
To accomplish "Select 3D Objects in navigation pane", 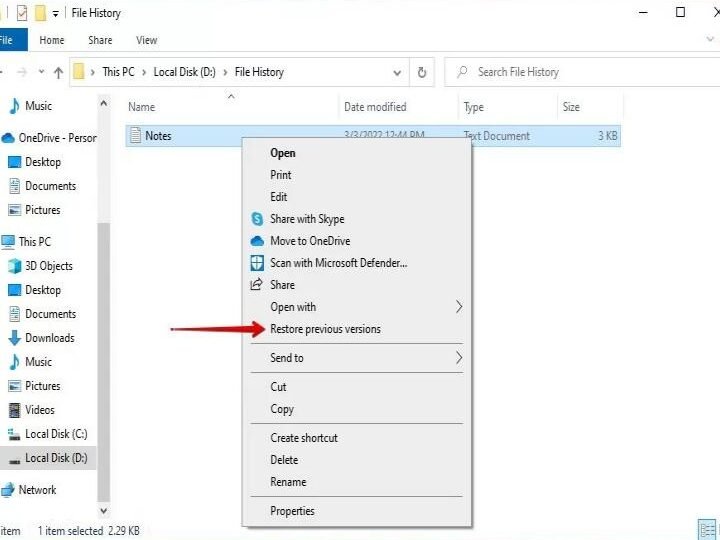I will [x=48, y=266].
